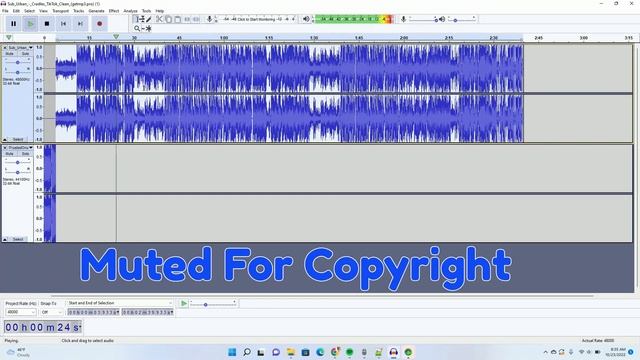Click the Trim audio icon
The image size is (640, 360).
[x=187, y=19]
